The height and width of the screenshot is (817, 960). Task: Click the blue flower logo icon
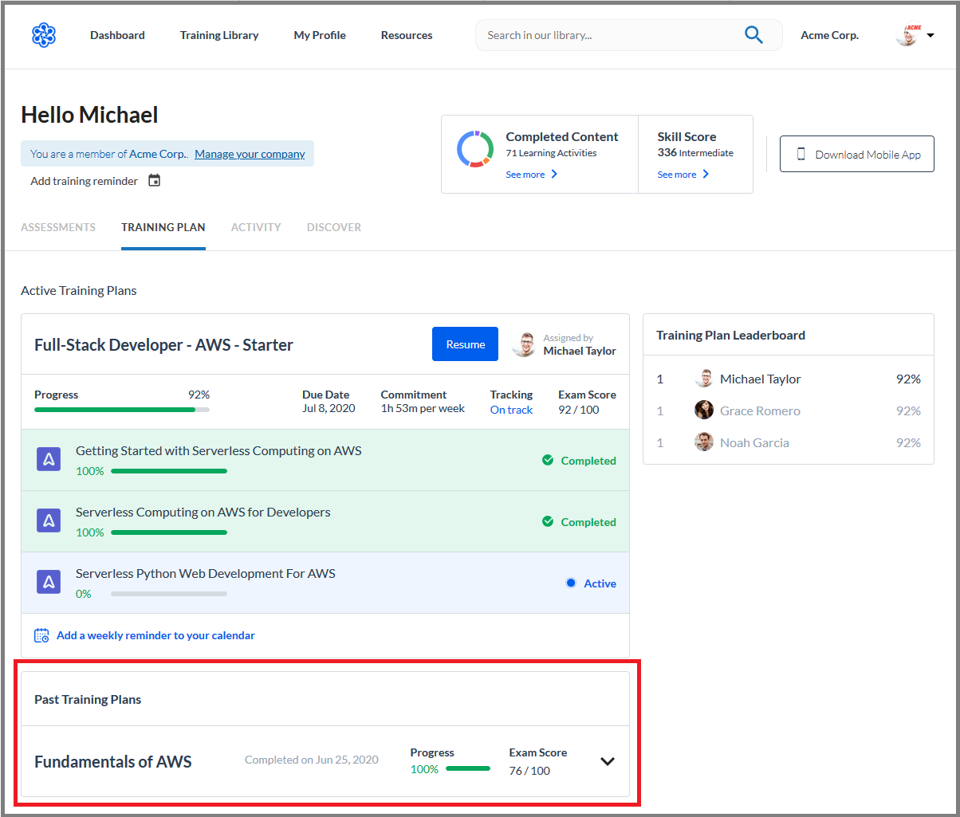pyautogui.click(x=43, y=35)
